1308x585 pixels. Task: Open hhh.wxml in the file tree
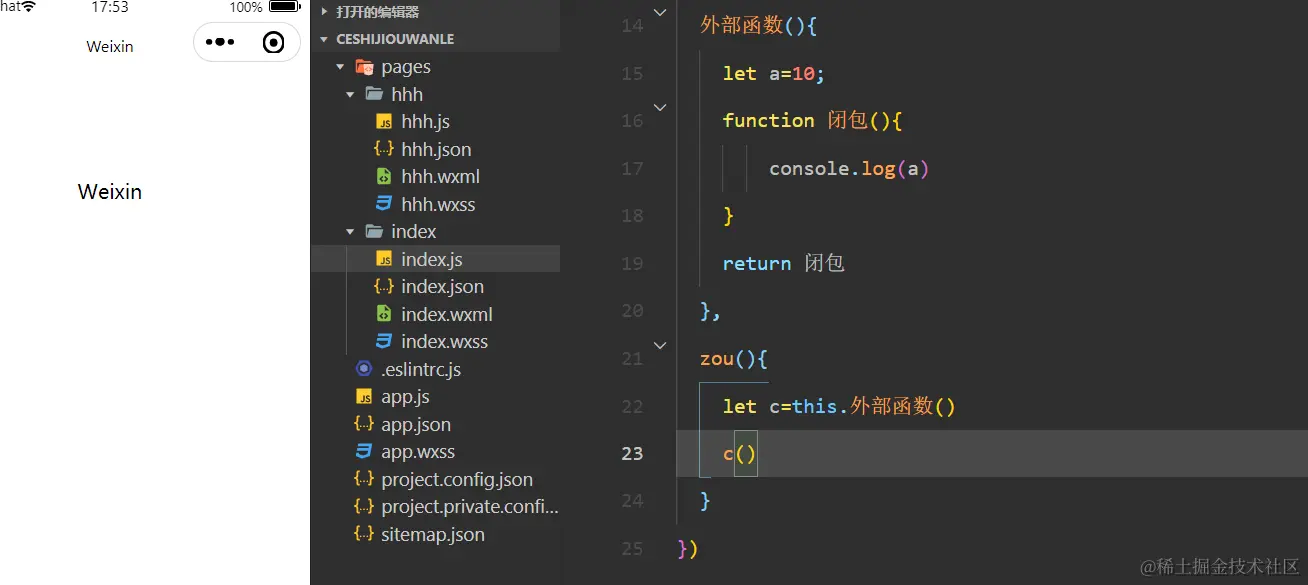click(440, 176)
